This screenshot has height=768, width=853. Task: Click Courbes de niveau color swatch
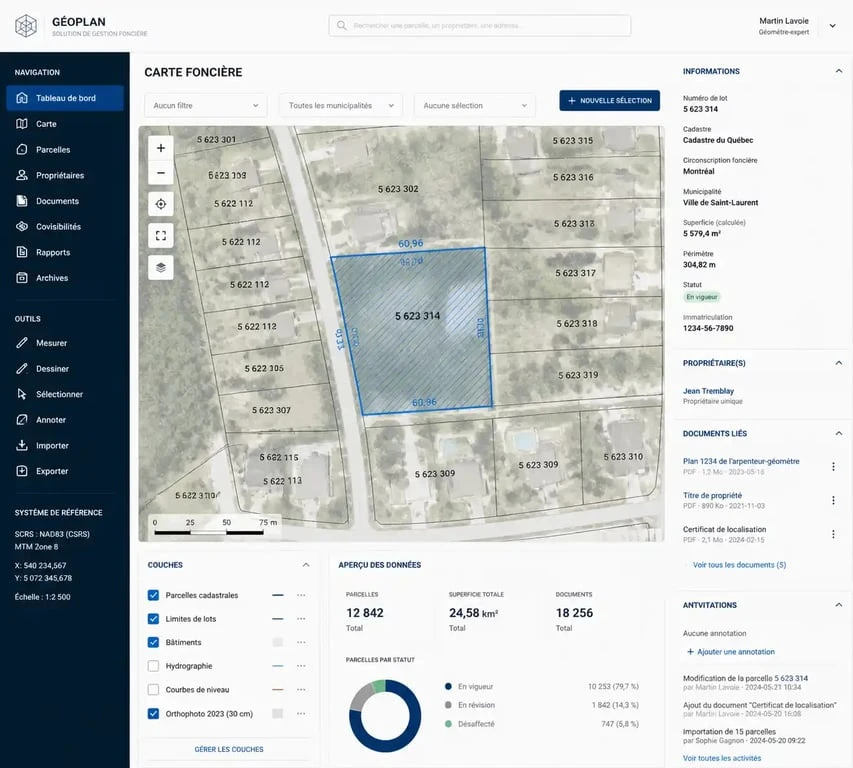pos(277,690)
